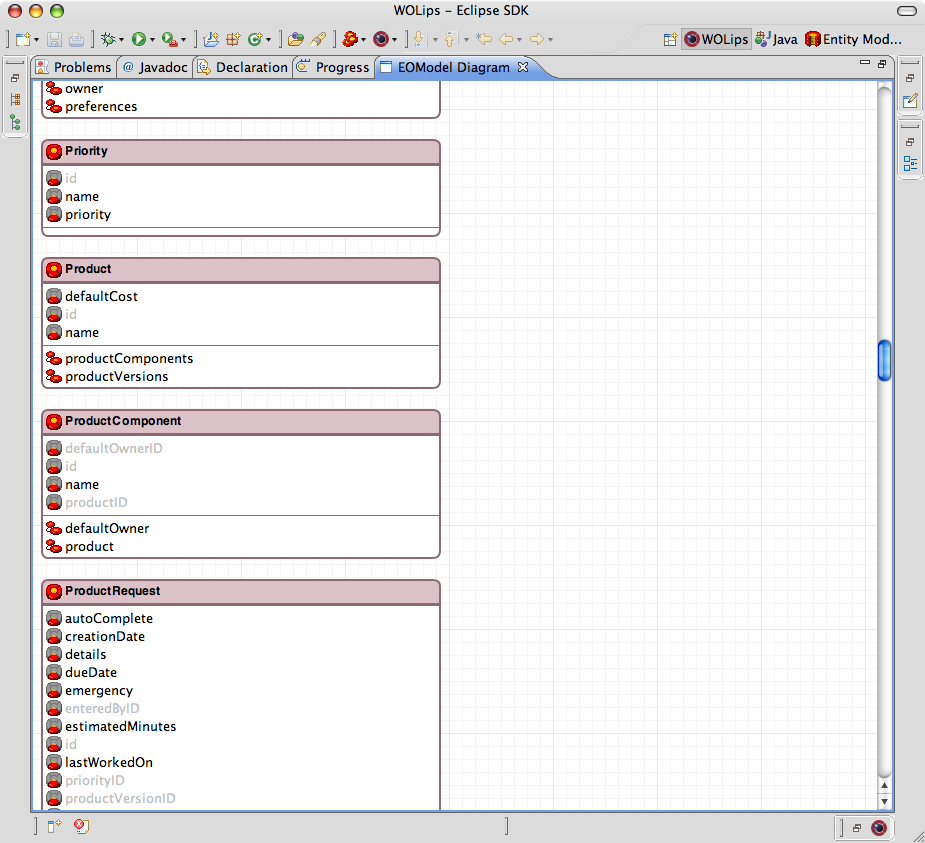
Task: Click the vertical scrollbar thumb
Action: (884, 360)
